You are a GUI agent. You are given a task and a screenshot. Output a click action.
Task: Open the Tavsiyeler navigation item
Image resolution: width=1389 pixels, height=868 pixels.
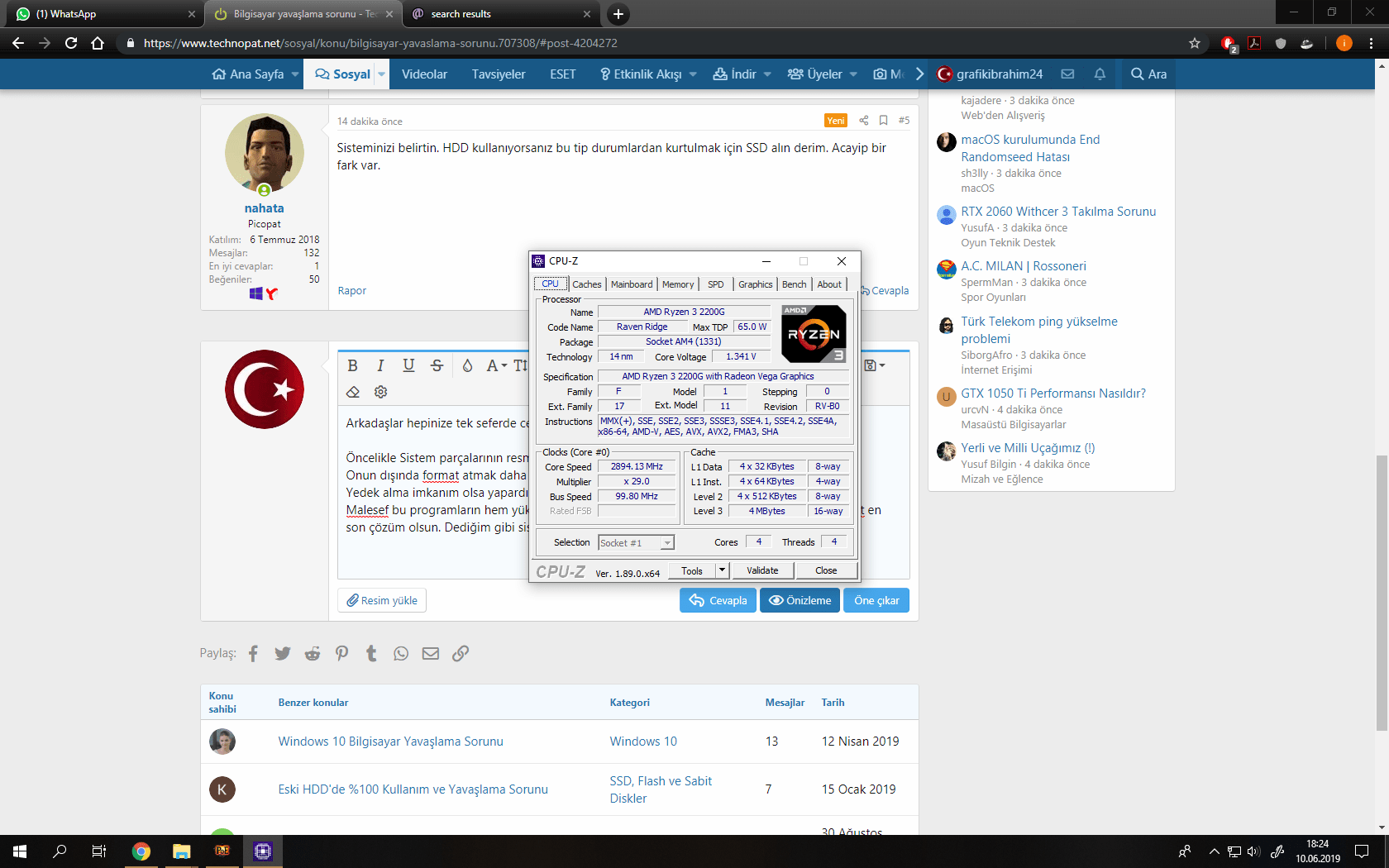[499, 74]
